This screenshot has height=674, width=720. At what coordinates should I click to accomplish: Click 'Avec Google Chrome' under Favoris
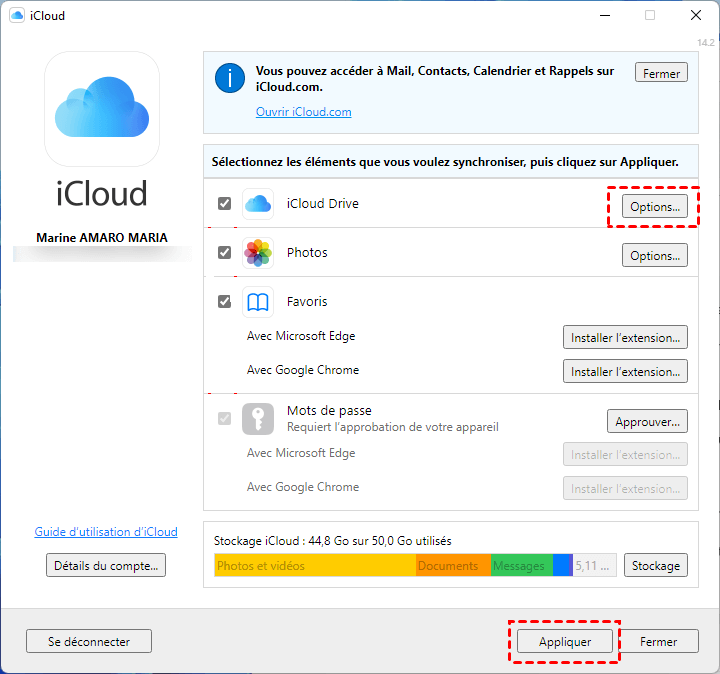303,370
